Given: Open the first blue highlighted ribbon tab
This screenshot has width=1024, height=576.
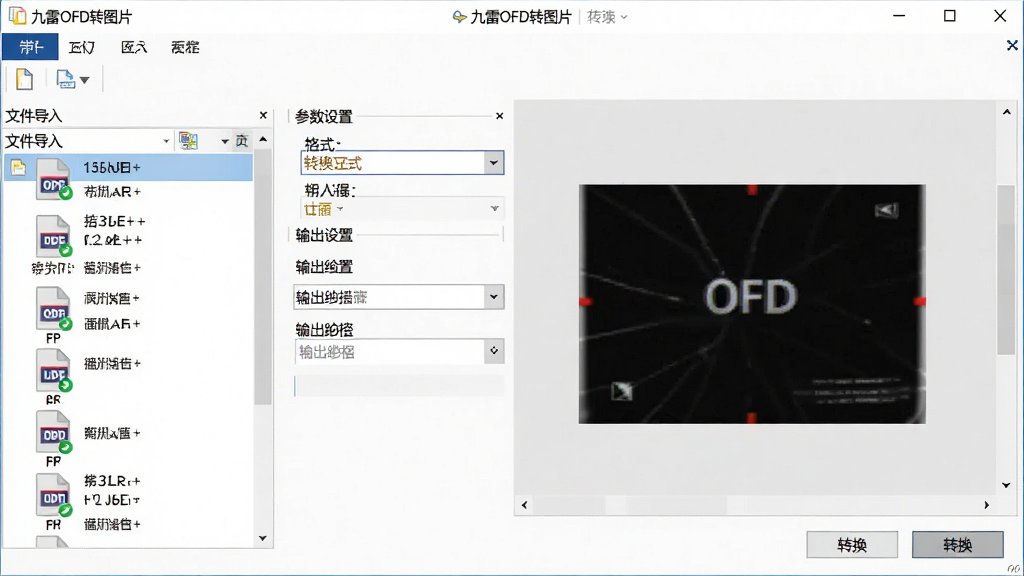Looking at the screenshot, I should 31,47.
